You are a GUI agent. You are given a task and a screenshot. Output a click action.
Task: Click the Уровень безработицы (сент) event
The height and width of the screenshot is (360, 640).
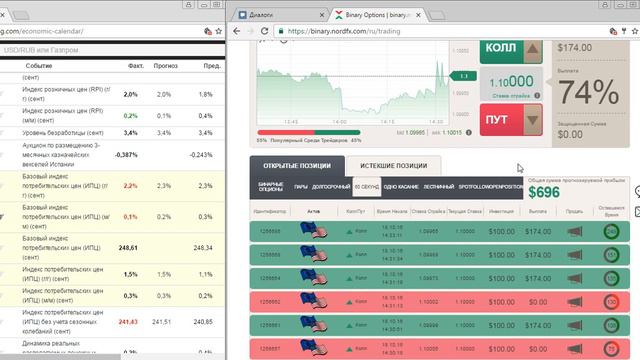63,133
